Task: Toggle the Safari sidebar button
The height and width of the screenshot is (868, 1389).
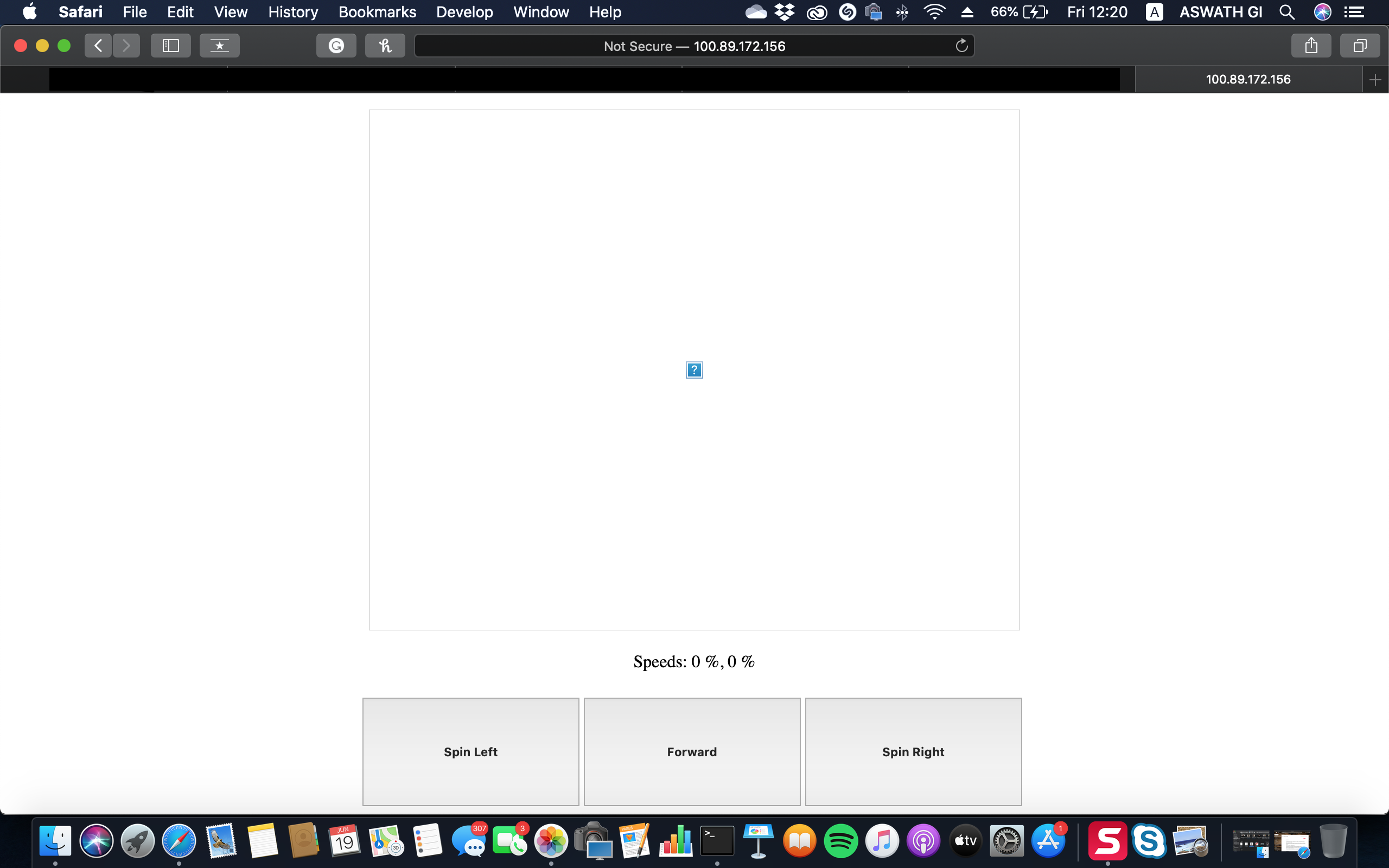Action: tap(170, 46)
